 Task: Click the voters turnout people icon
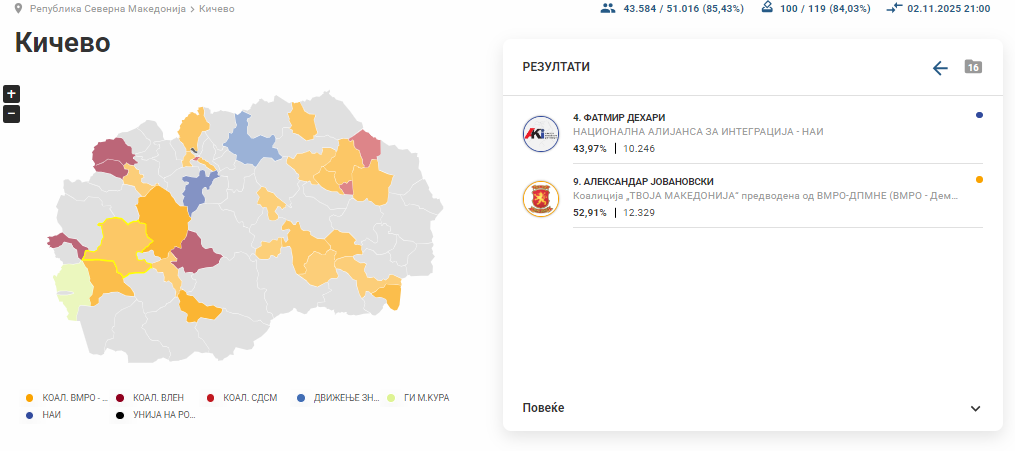tap(607, 8)
